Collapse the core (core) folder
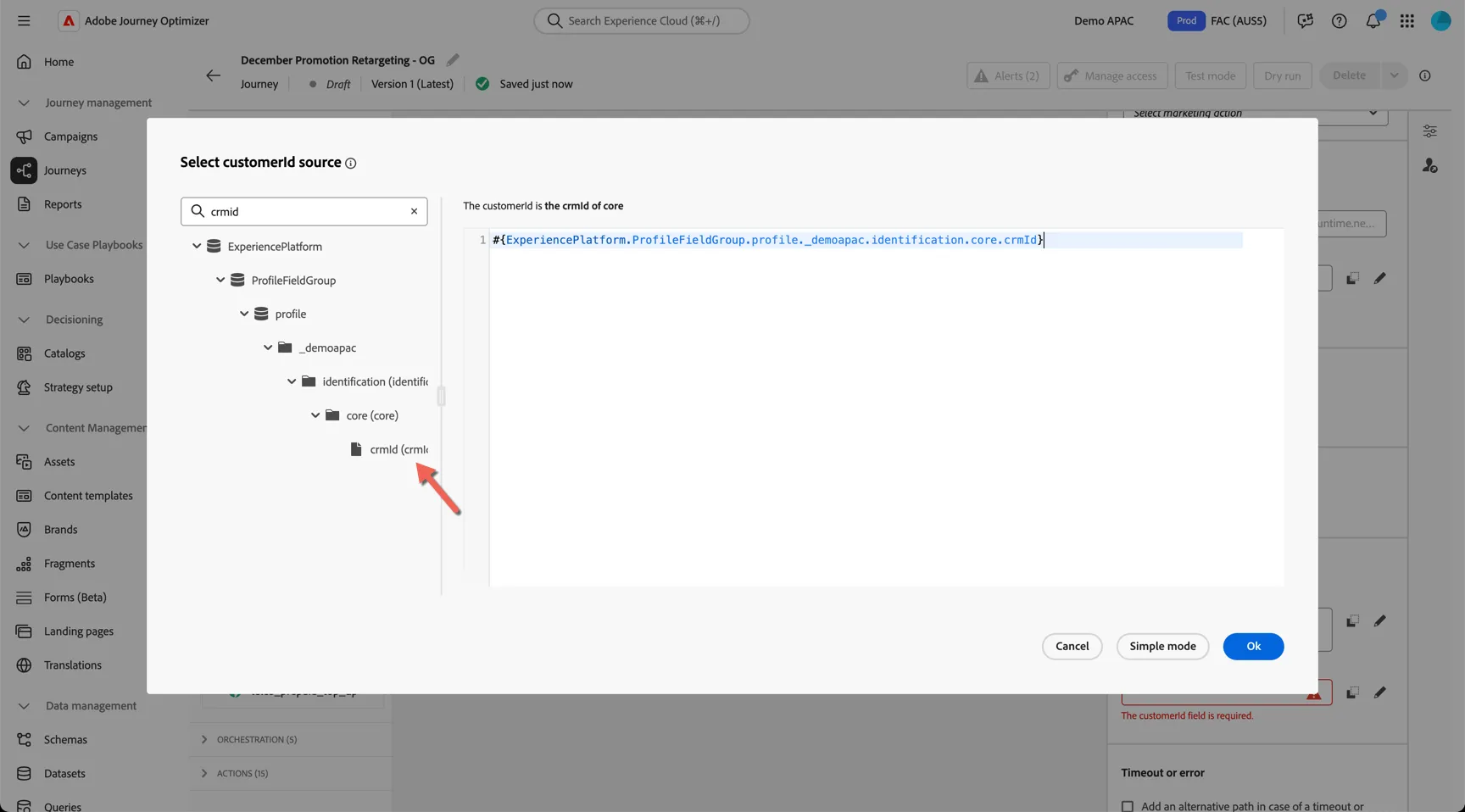The height and width of the screenshot is (812, 1465). pyautogui.click(x=315, y=416)
